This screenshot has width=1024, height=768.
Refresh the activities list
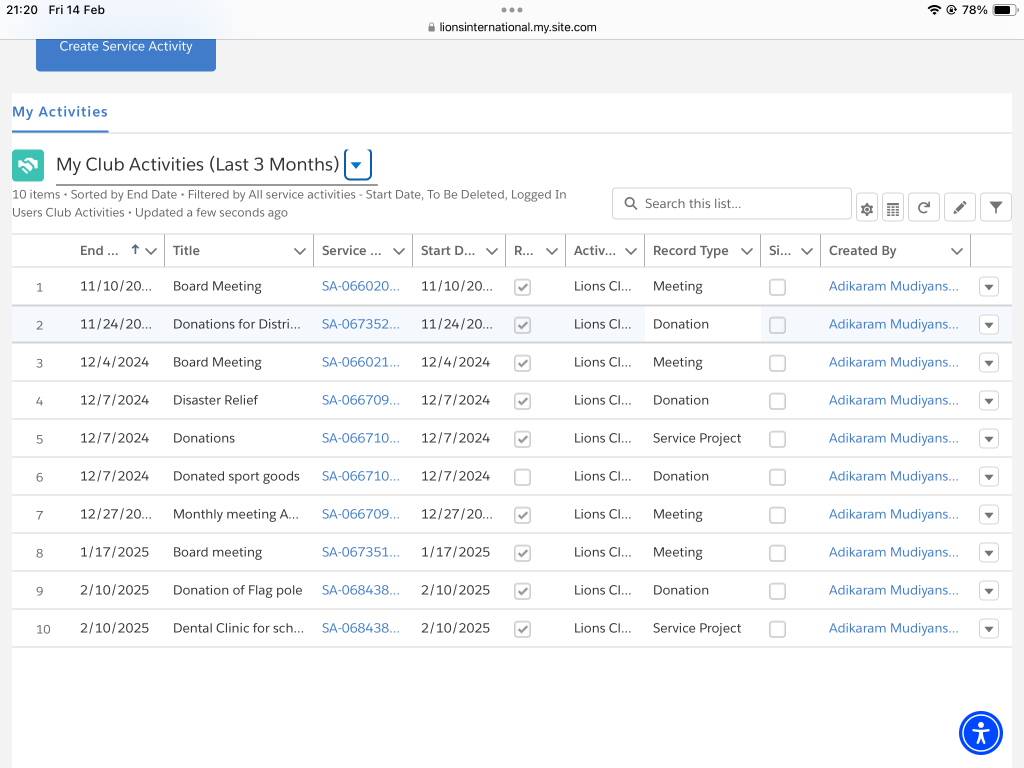click(x=923, y=208)
